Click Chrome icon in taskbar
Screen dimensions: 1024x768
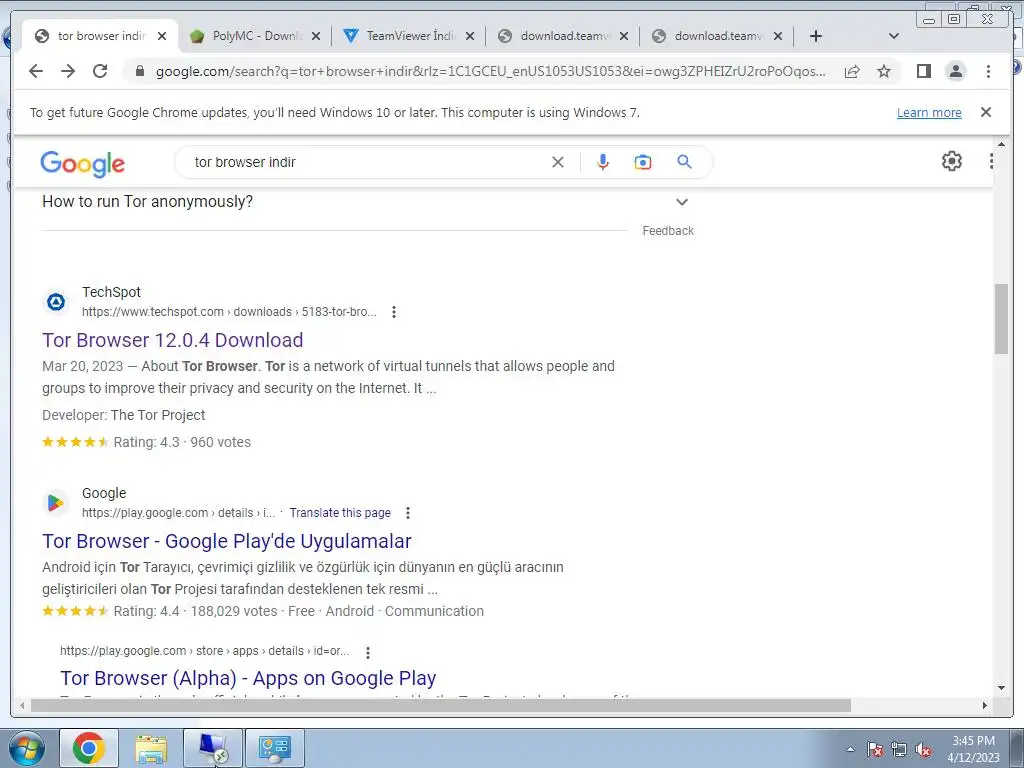[89, 748]
